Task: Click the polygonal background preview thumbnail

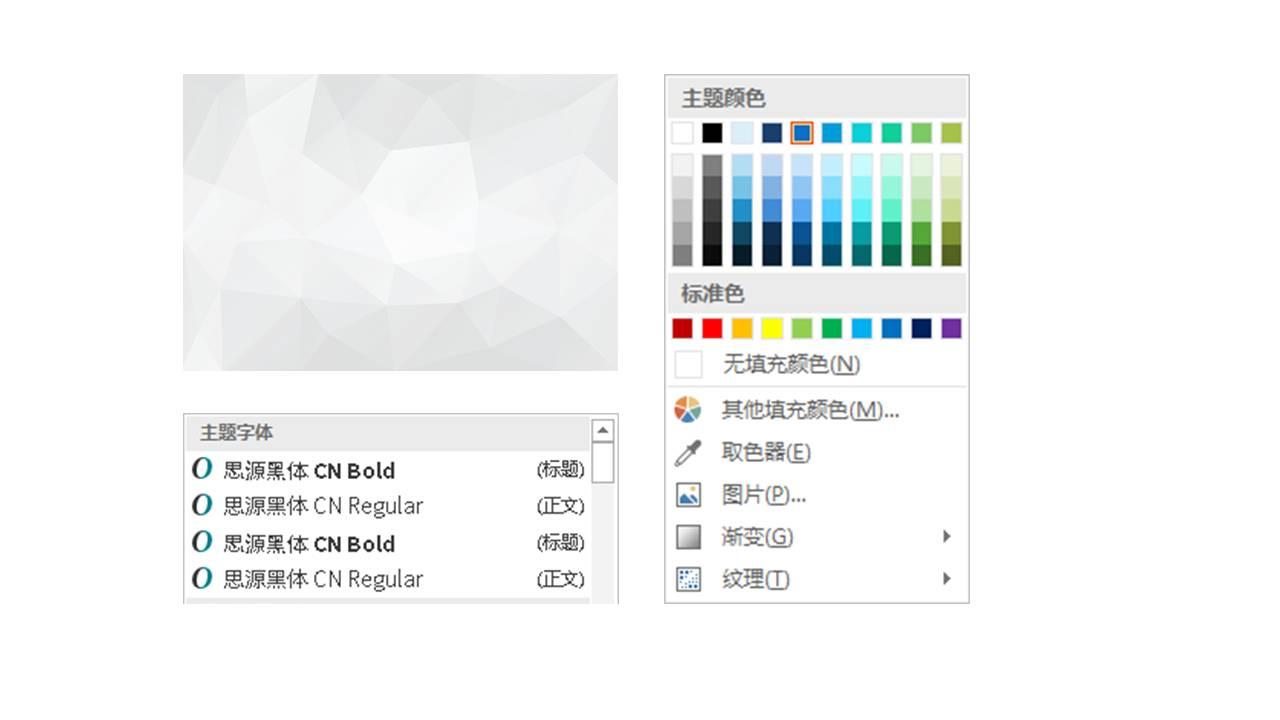Action: coord(400,222)
